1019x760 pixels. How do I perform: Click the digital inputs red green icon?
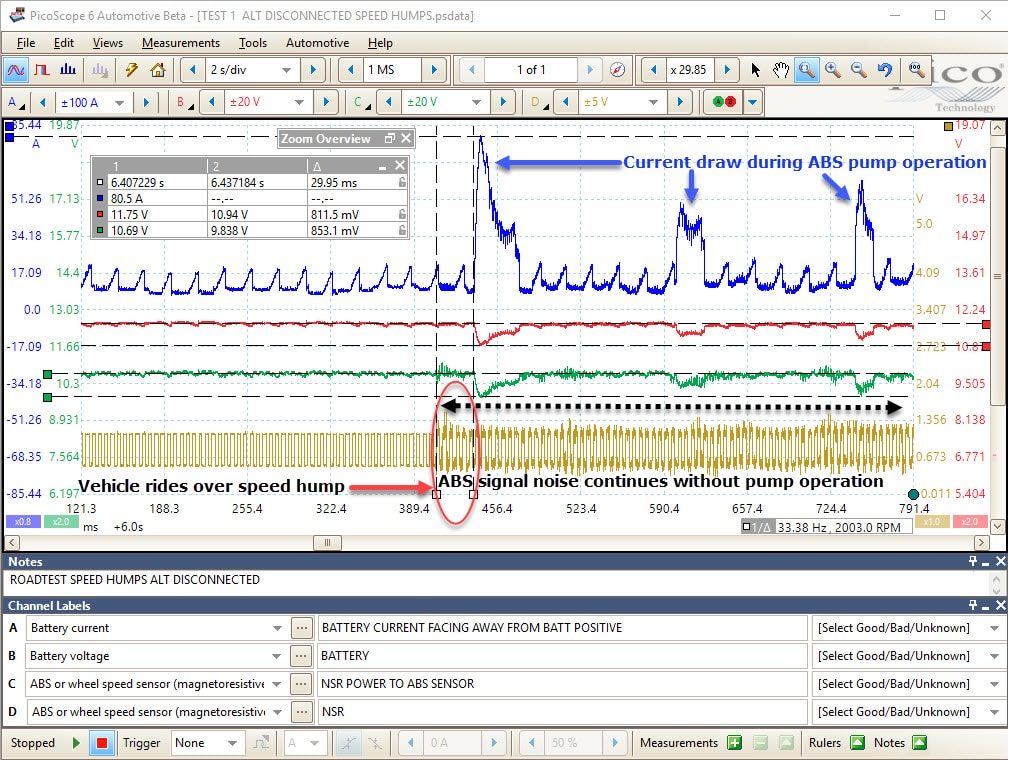tap(723, 102)
